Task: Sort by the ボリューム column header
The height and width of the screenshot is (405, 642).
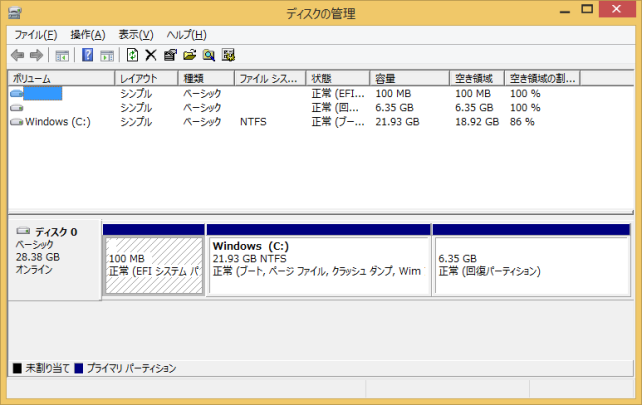Action: (x=61, y=78)
